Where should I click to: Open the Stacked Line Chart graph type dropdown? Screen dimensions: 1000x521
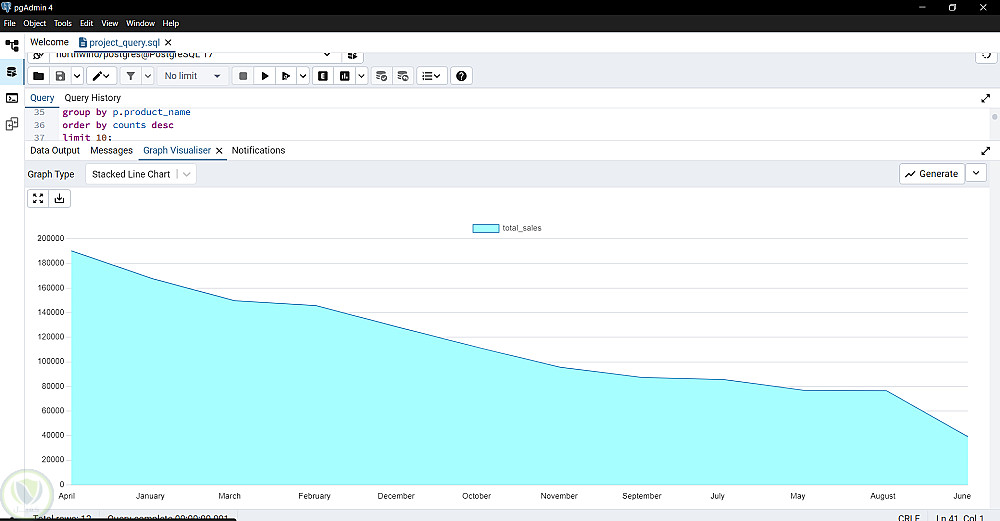pos(141,174)
